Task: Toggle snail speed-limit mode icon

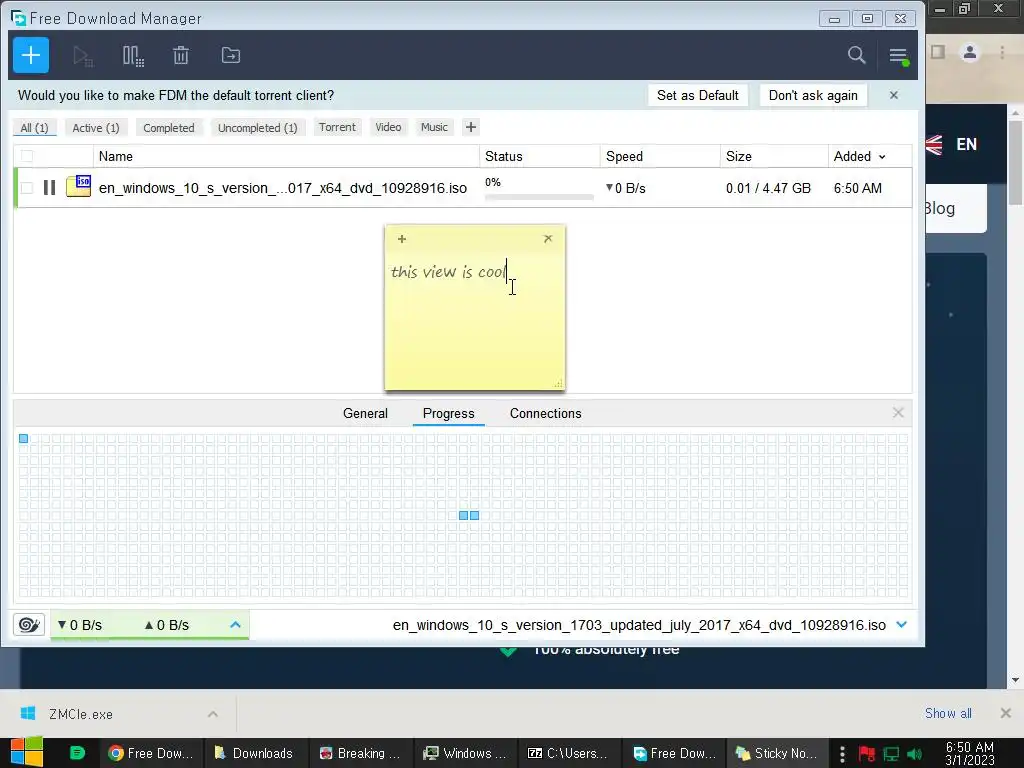Action: pos(29,625)
